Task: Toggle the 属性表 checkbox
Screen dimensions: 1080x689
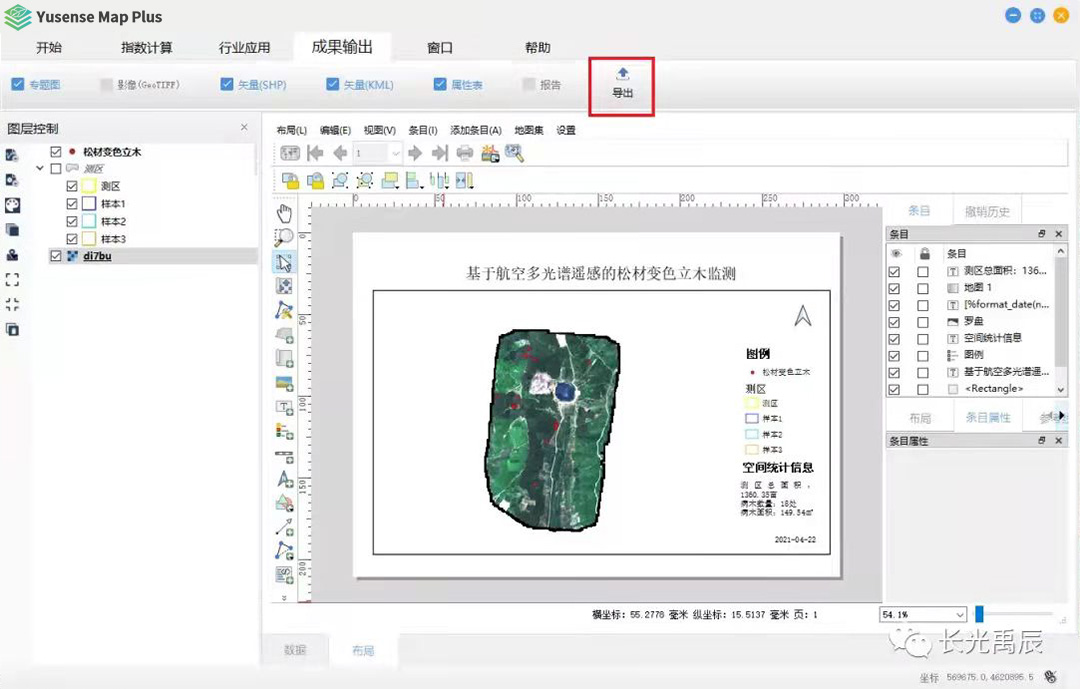Action: pos(440,84)
